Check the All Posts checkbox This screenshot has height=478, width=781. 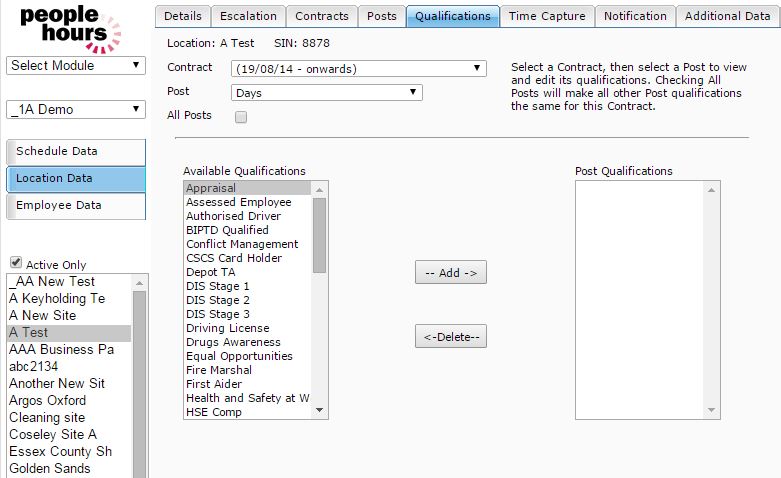click(240, 117)
